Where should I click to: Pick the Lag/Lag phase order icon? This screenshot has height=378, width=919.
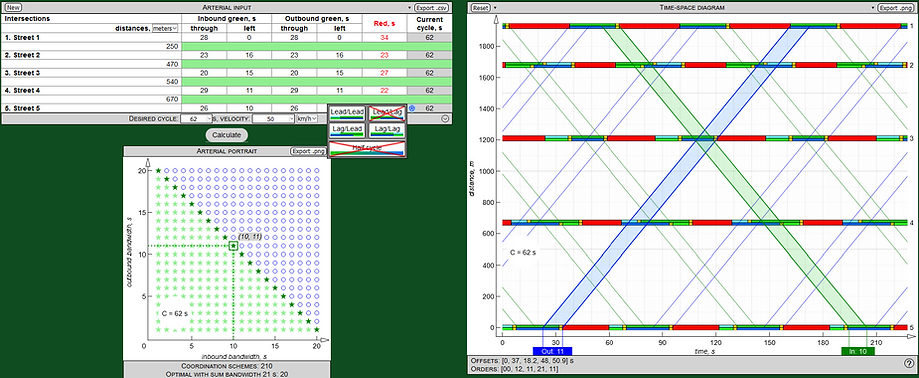coord(387,130)
